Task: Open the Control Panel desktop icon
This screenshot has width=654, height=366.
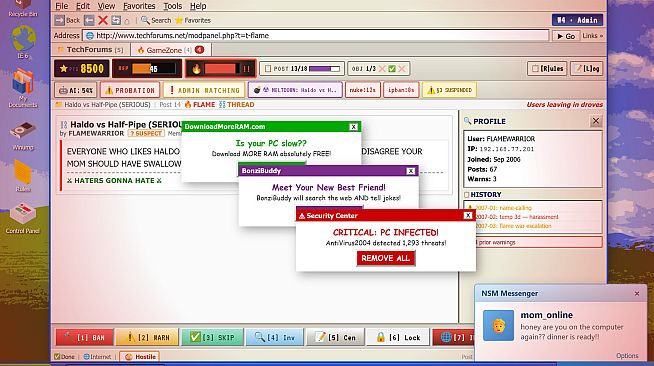Action: tap(23, 218)
